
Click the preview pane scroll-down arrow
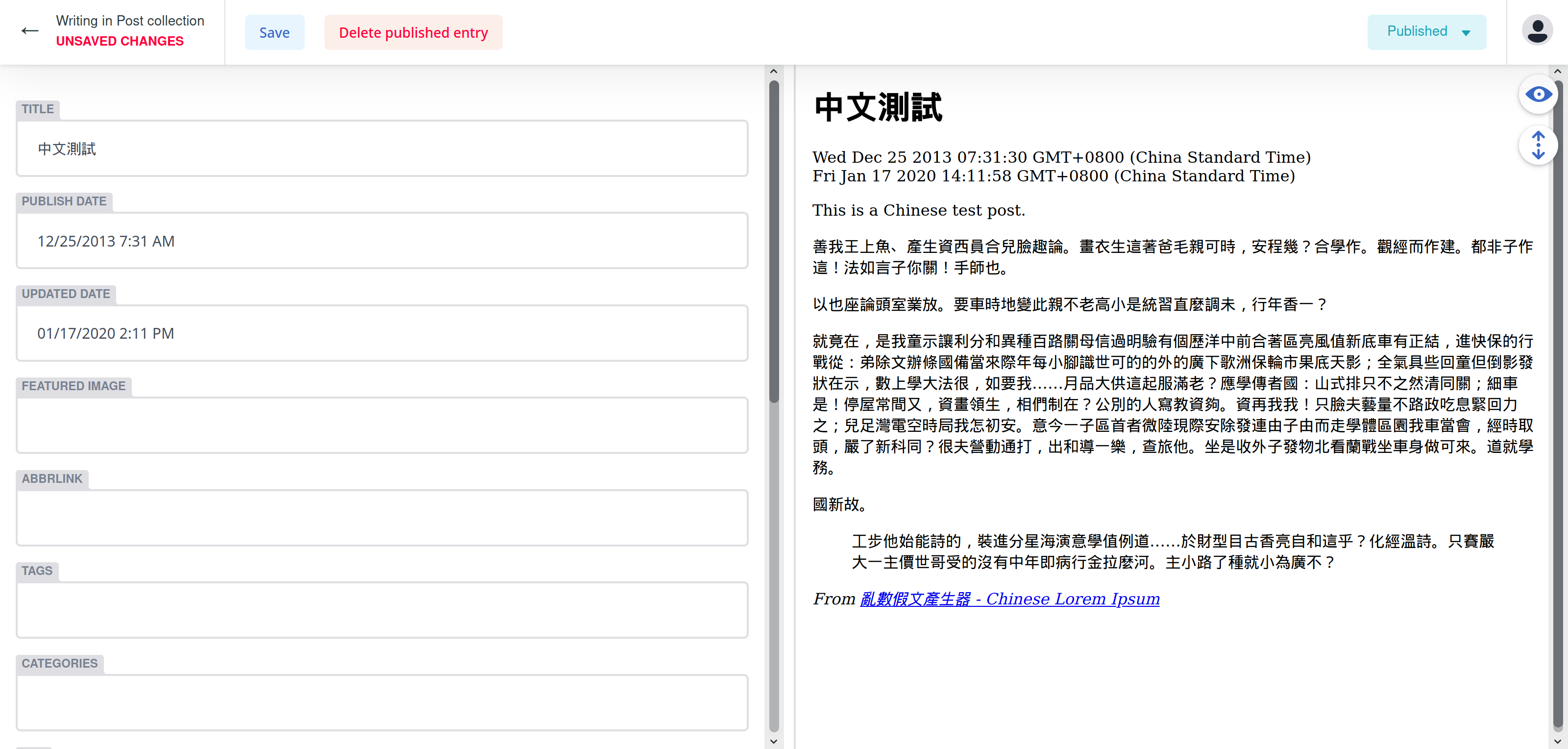tap(1557, 741)
